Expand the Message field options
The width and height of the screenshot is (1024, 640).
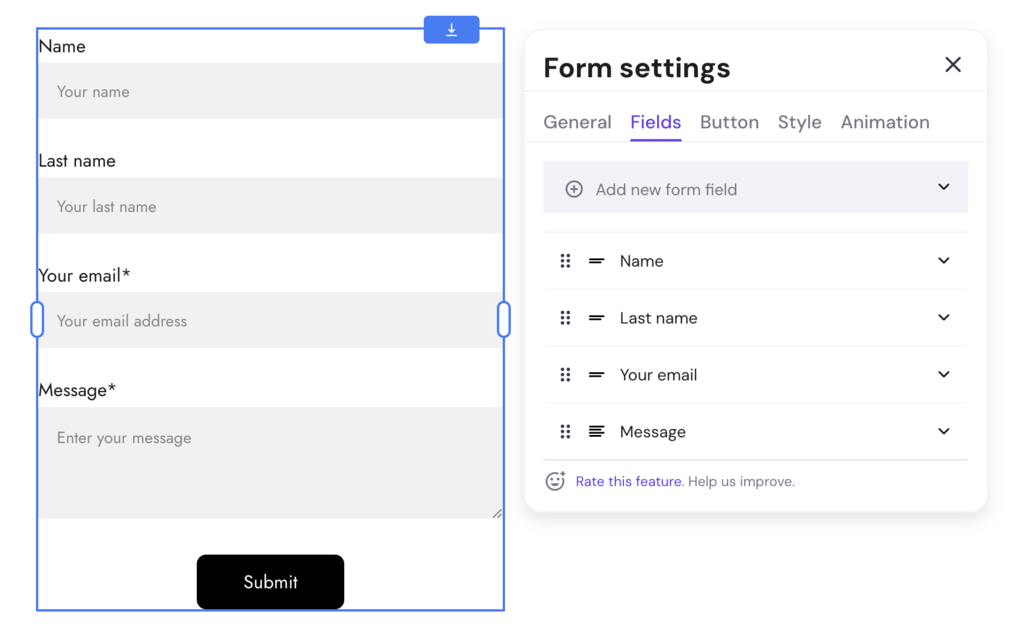tap(943, 431)
